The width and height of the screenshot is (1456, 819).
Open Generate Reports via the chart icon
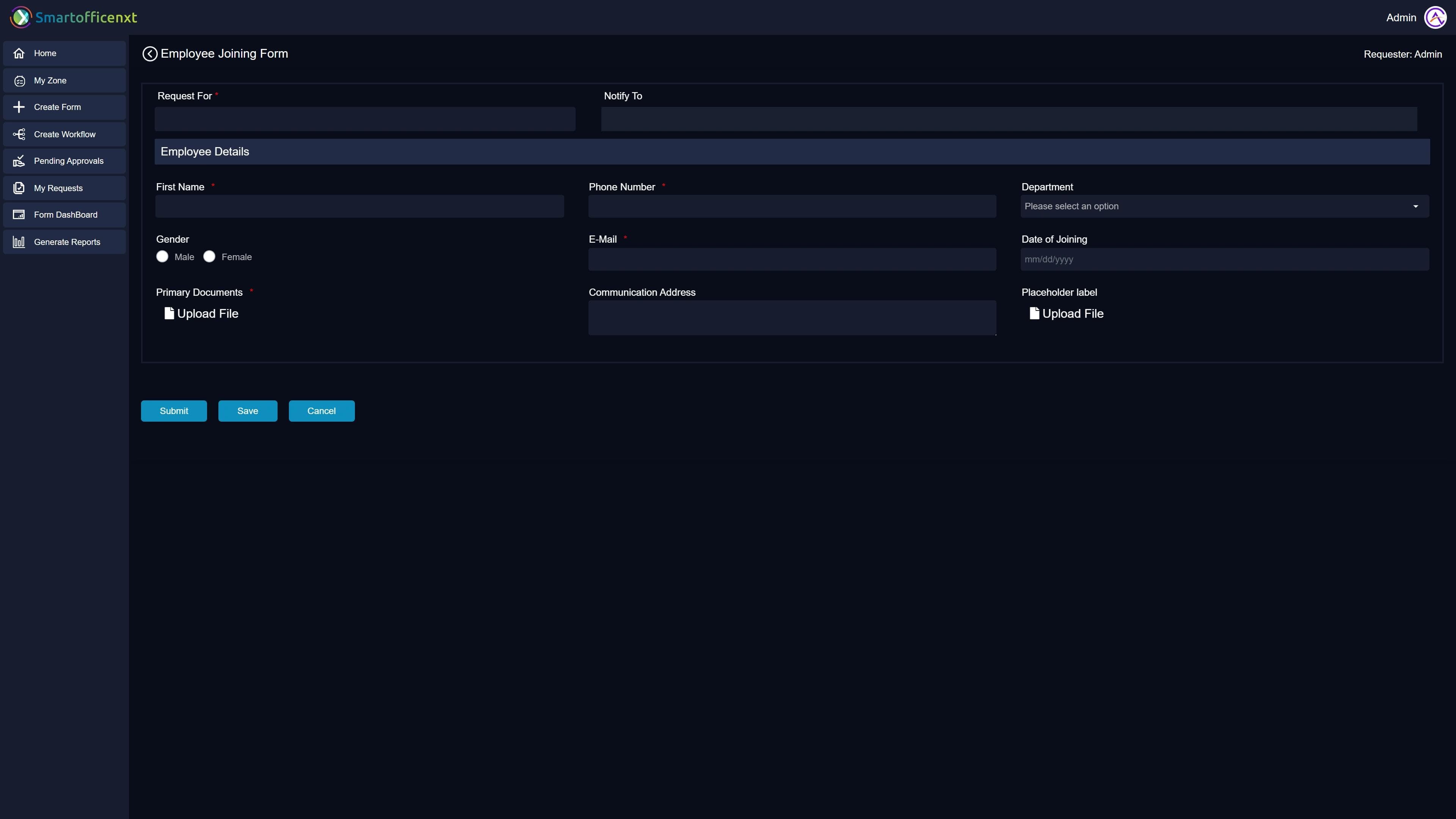[20, 242]
